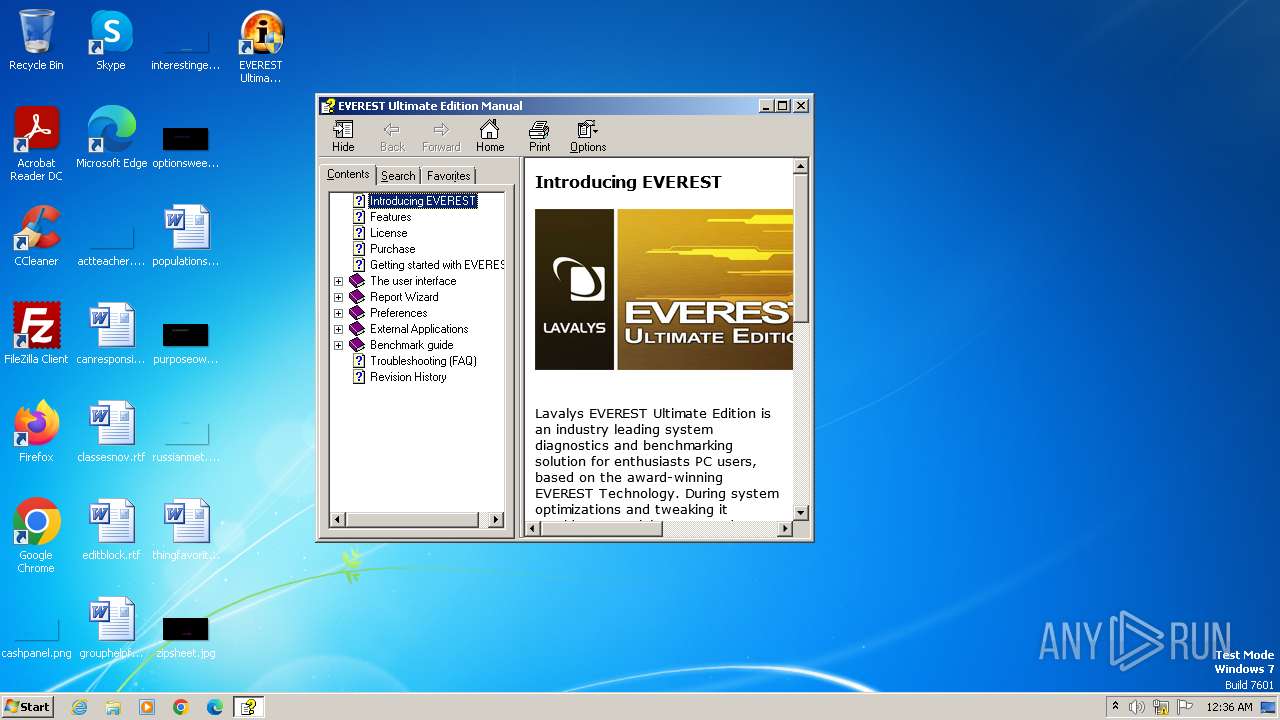The image size is (1280, 720).
Task: Click the Home toolbar icon
Action: point(490,136)
